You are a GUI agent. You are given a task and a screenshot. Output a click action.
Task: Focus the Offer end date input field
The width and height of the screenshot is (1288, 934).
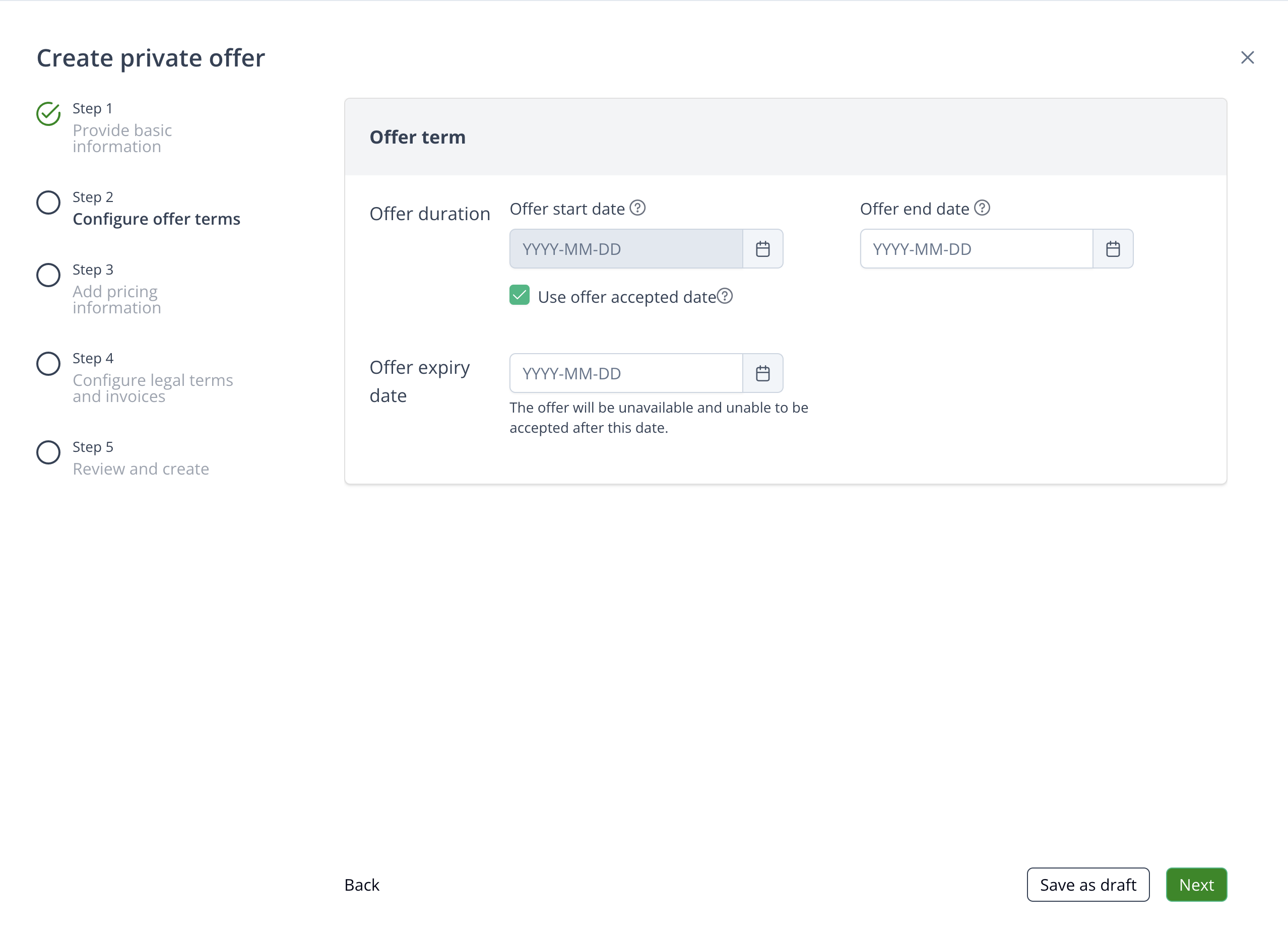(x=976, y=249)
